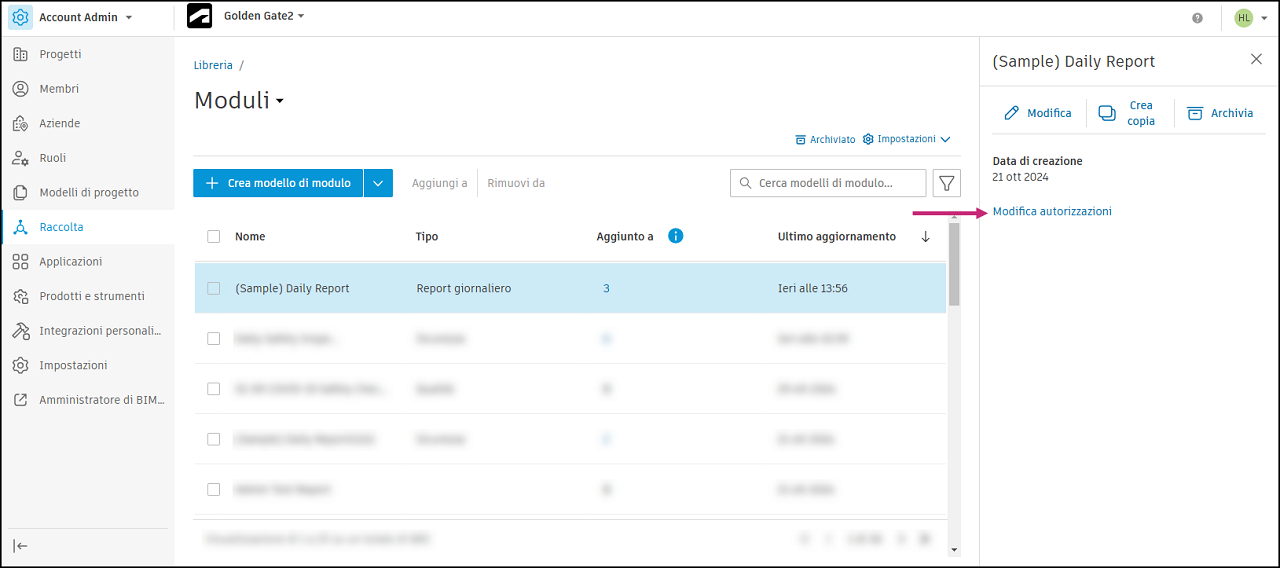Click the Account Admin gear icon
The image size is (1280, 568).
(20, 17)
